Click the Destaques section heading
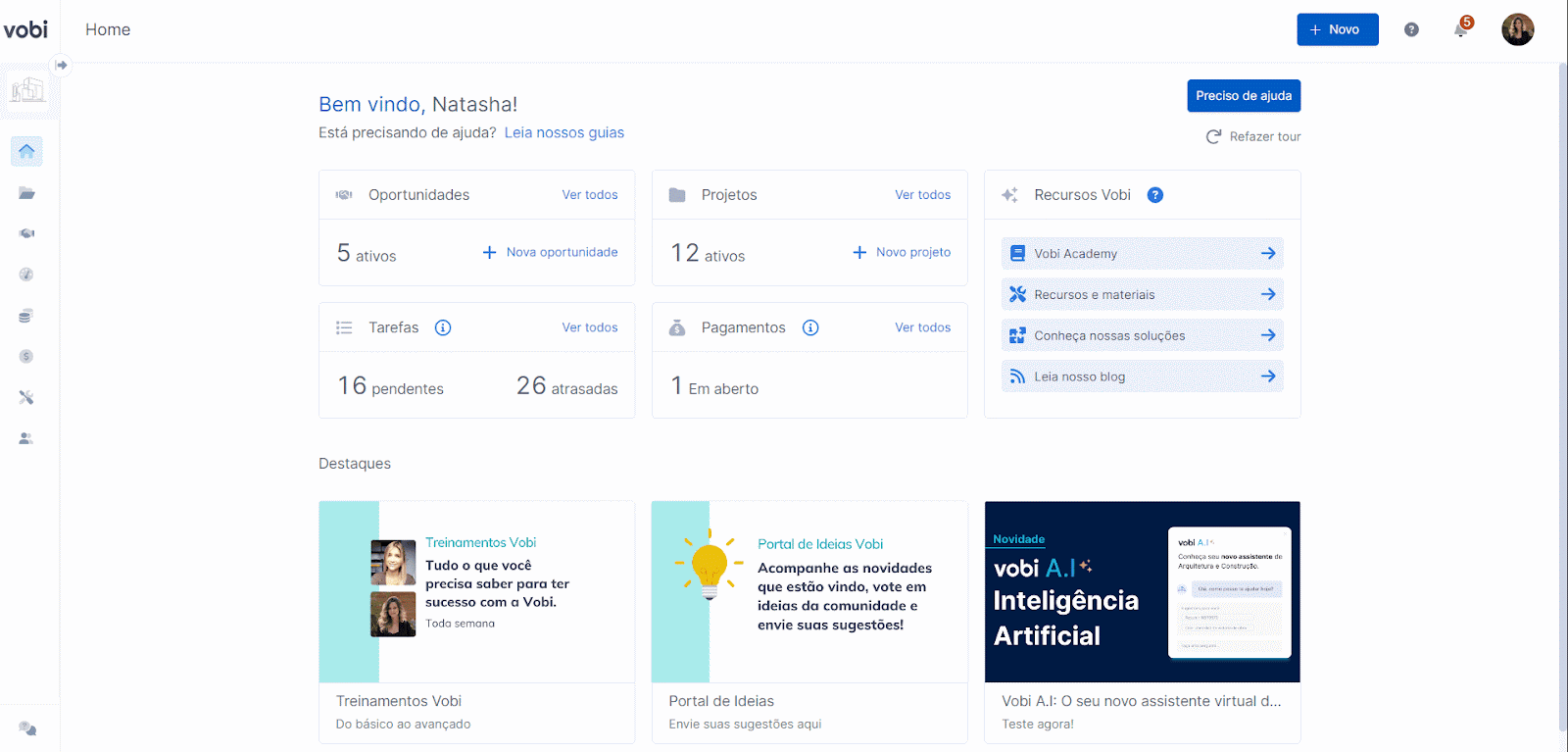This screenshot has width=1568, height=752. 355,464
